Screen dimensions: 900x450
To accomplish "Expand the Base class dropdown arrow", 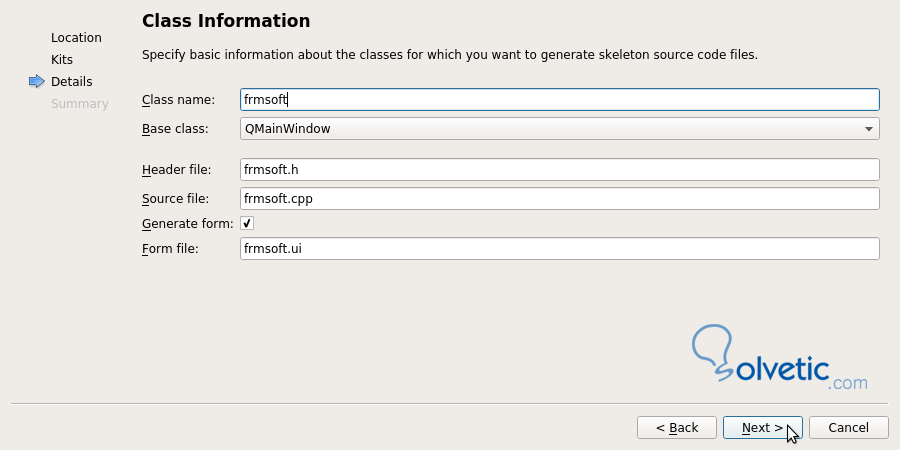I will coord(868,129).
